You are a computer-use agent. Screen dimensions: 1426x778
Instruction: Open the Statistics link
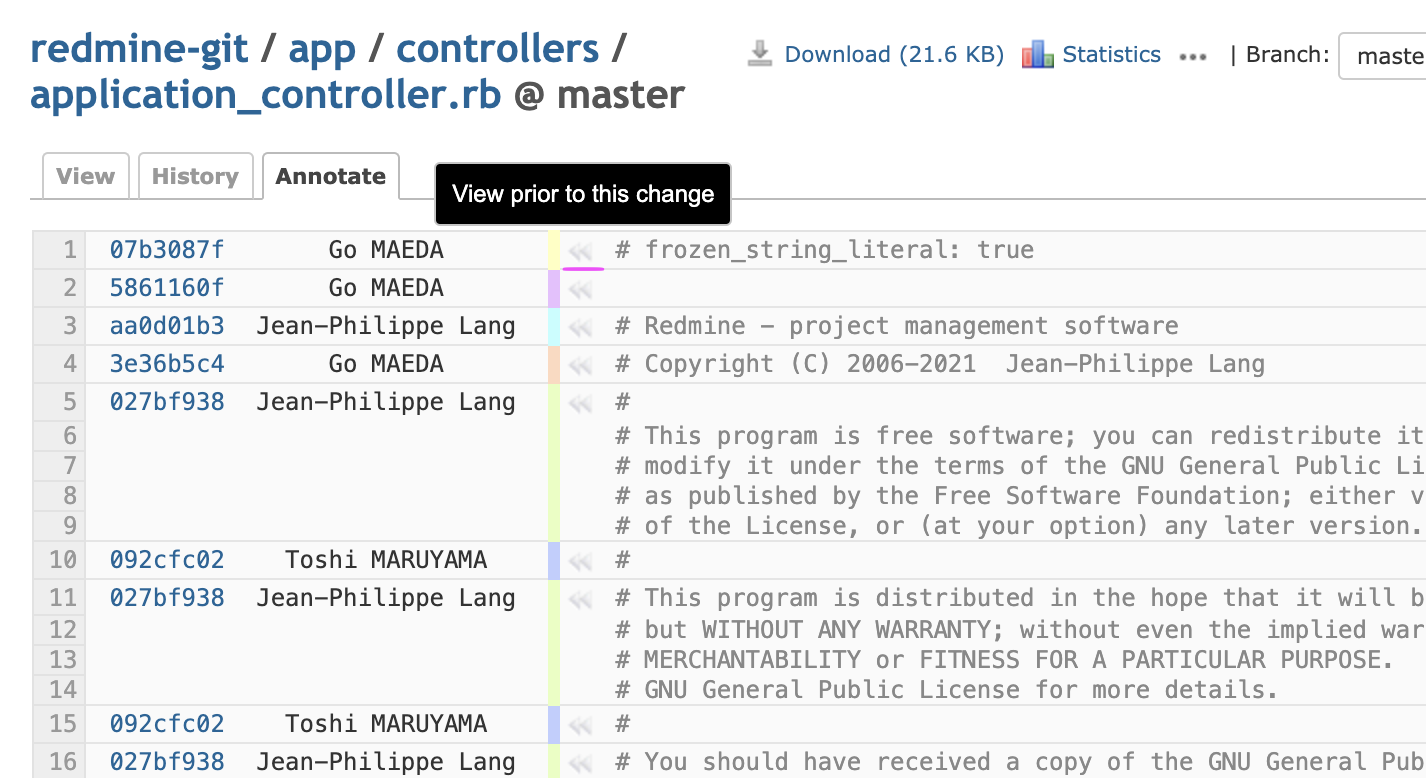tap(1111, 54)
